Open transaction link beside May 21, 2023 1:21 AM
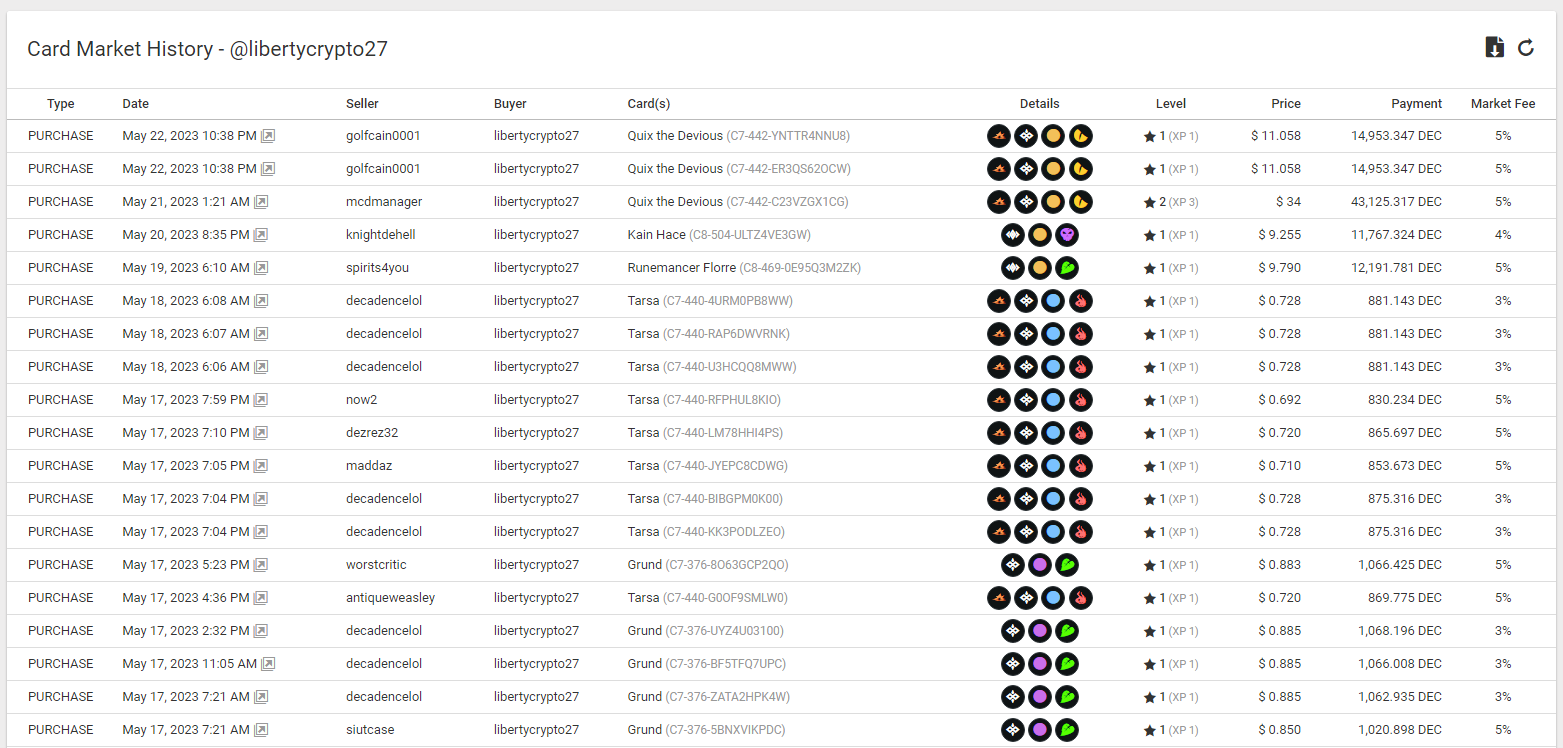 click(261, 202)
